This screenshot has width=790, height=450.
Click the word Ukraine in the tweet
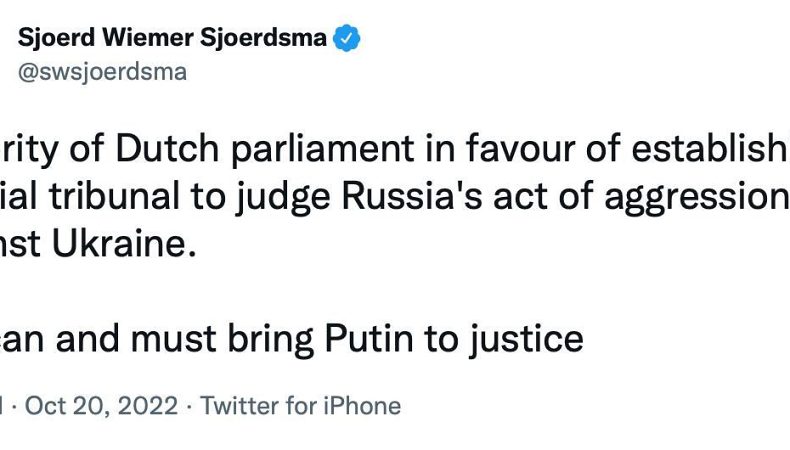pos(124,243)
